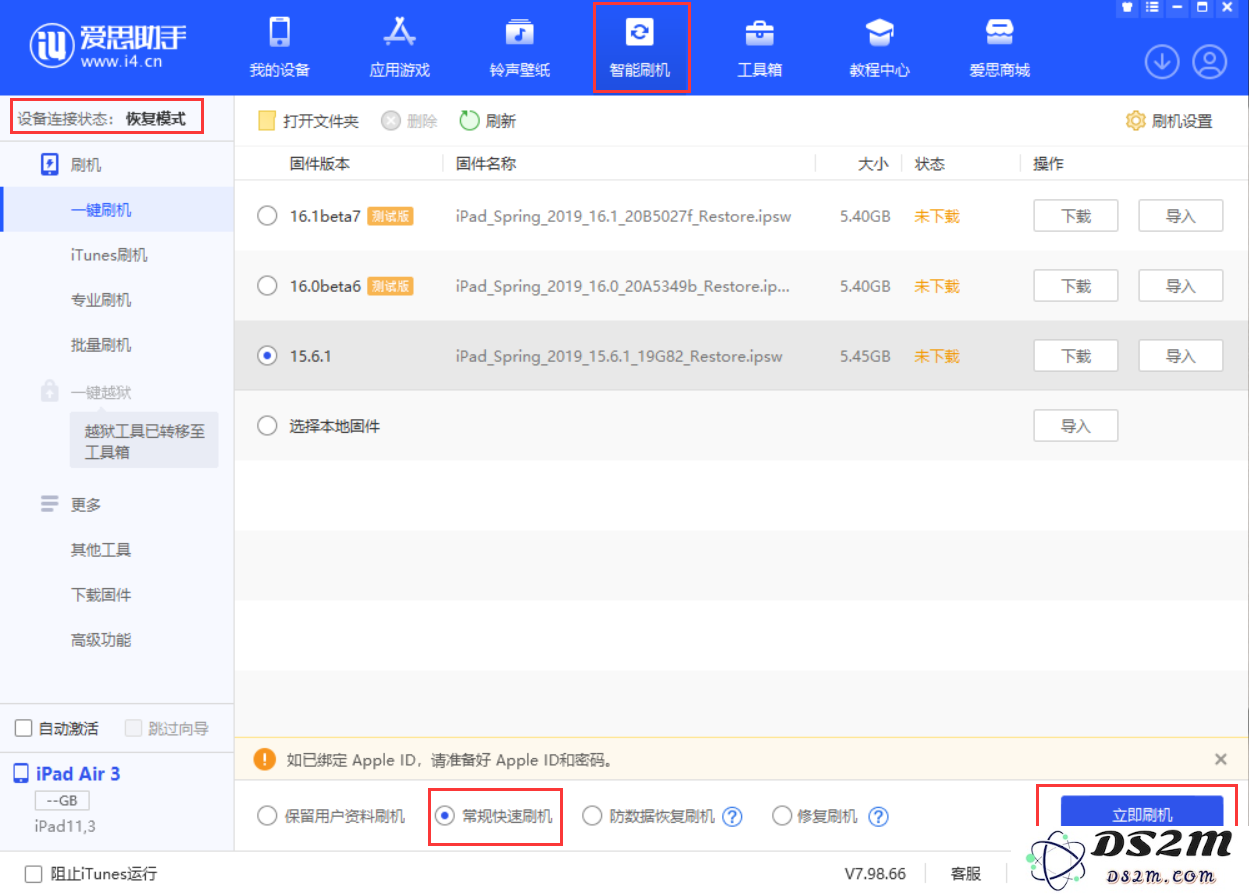The width and height of the screenshot is (1249, 894).
Task: Click the 状态 column header
Action: click(930, 164)
